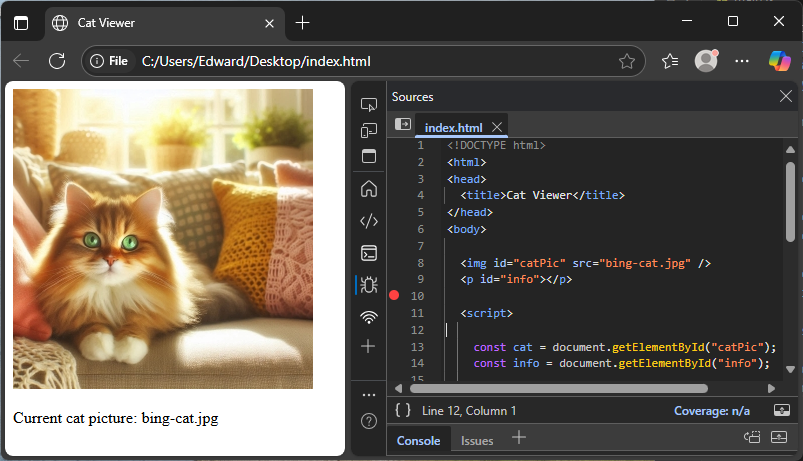Open the Network tool
The image size is (803, 461).
coord(369,317)
